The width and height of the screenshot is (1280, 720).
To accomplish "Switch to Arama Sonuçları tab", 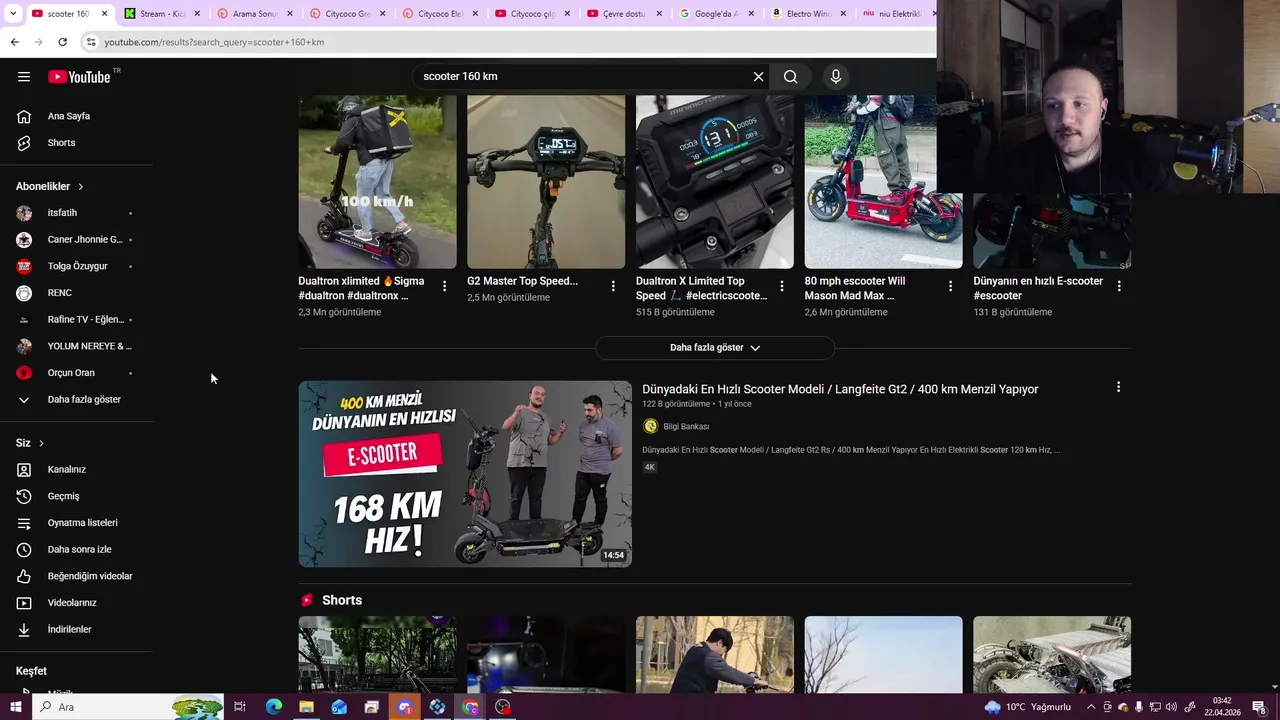I will click(x=255, y=14).
